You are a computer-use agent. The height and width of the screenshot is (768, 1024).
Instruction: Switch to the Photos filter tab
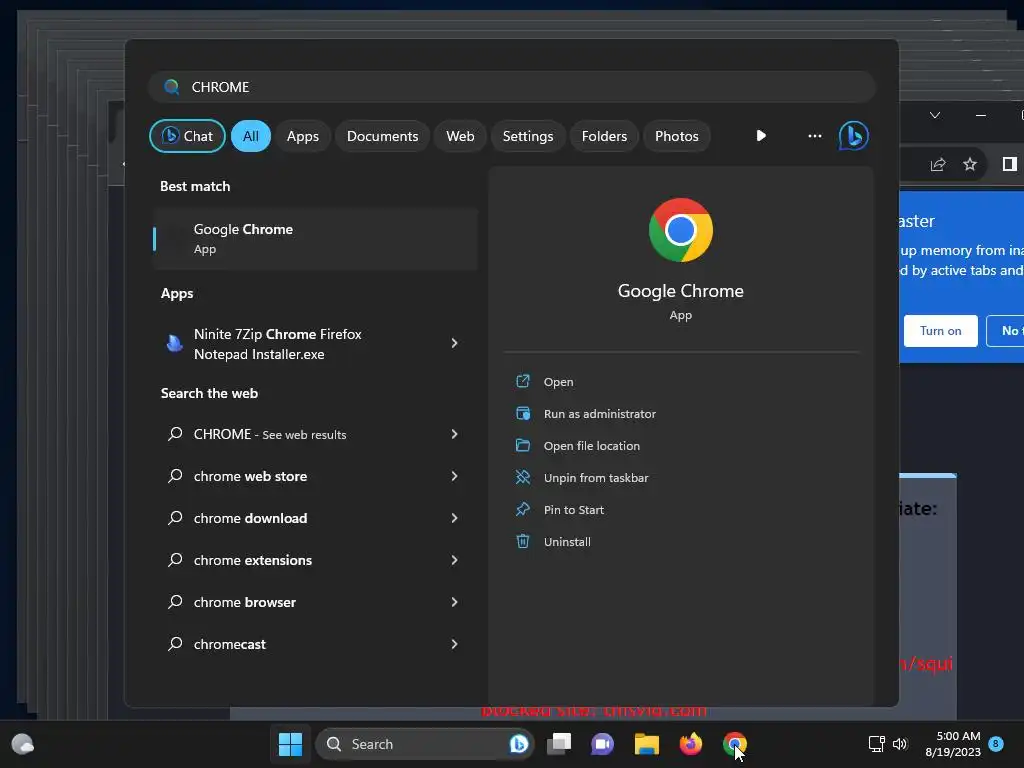(677, 136)
